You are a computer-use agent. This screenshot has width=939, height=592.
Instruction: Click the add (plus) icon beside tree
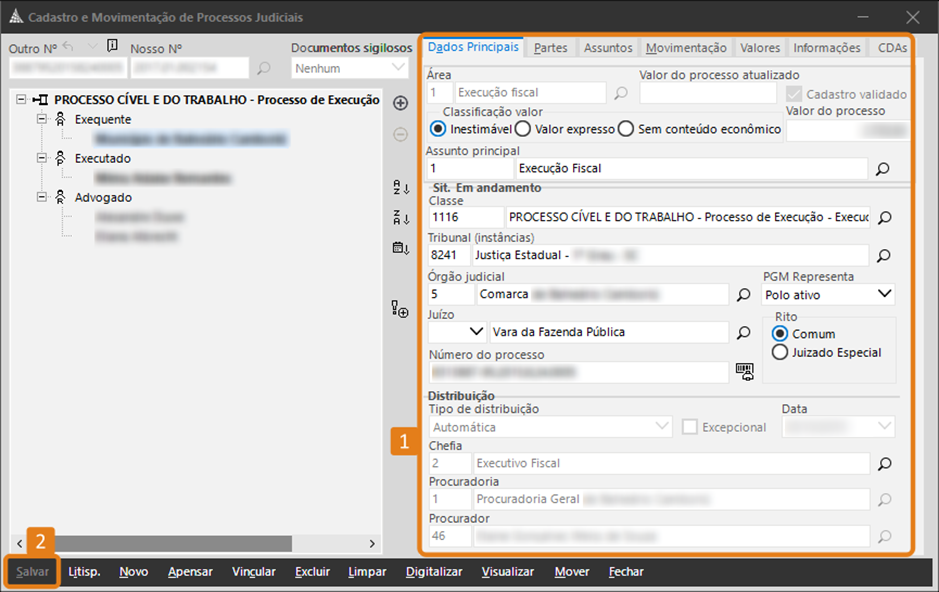pyautogui.click(x=400, y=103)
